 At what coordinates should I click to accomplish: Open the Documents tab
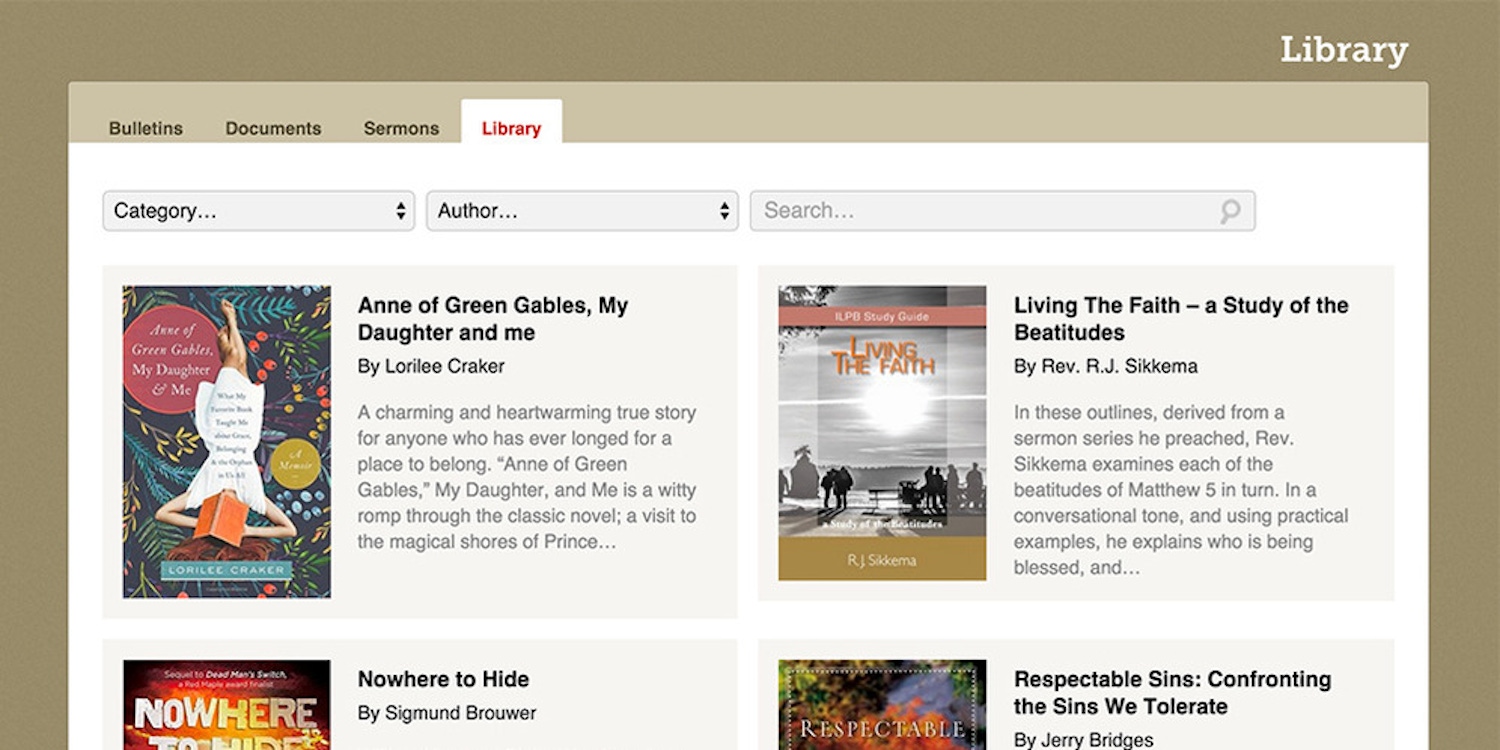pos(273,128)
